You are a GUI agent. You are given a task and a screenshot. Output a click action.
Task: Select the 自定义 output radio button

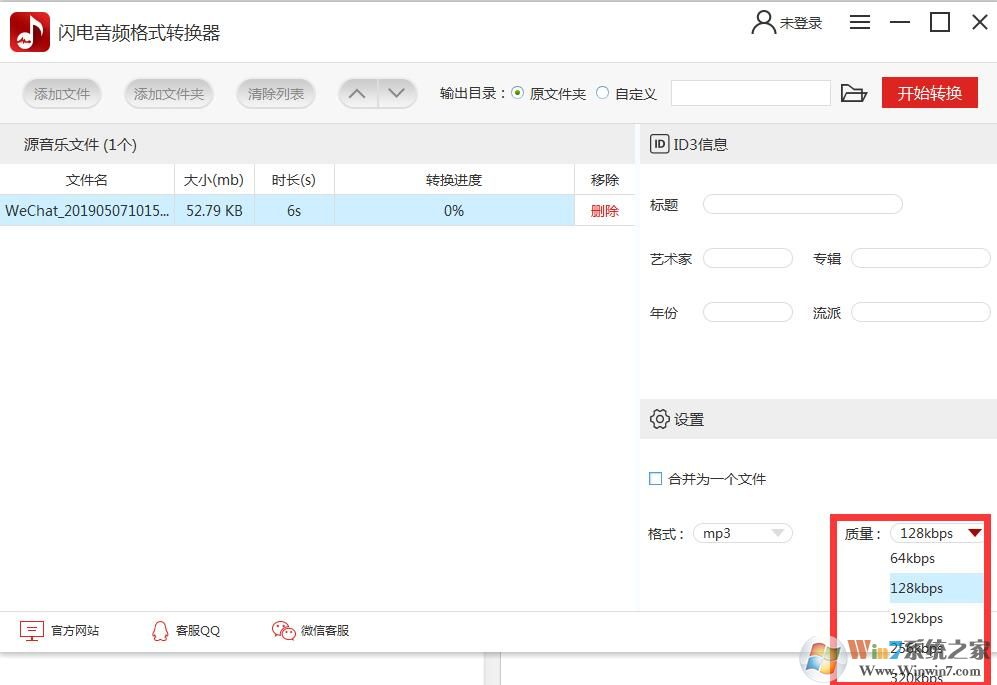click(601, 93)
